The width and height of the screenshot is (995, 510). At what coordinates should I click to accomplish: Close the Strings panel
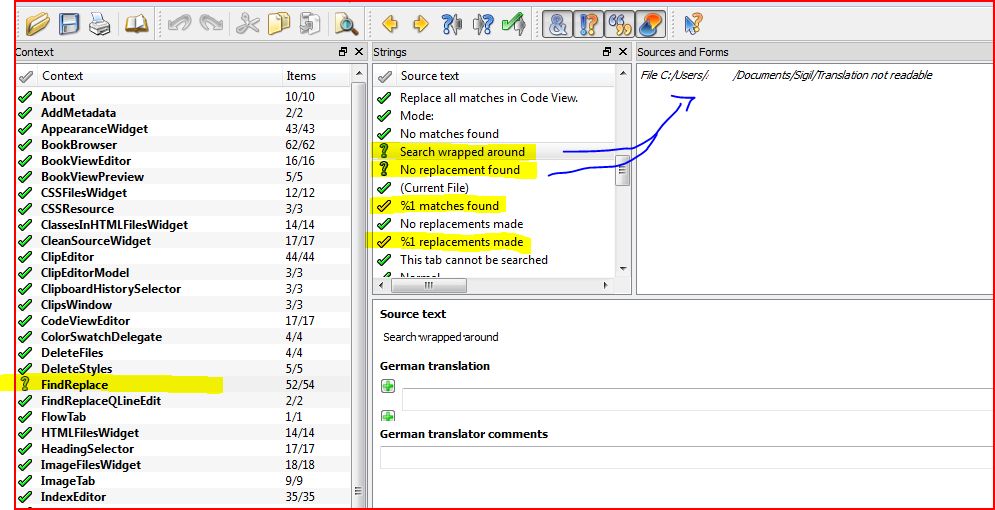(x=623, y=52)
